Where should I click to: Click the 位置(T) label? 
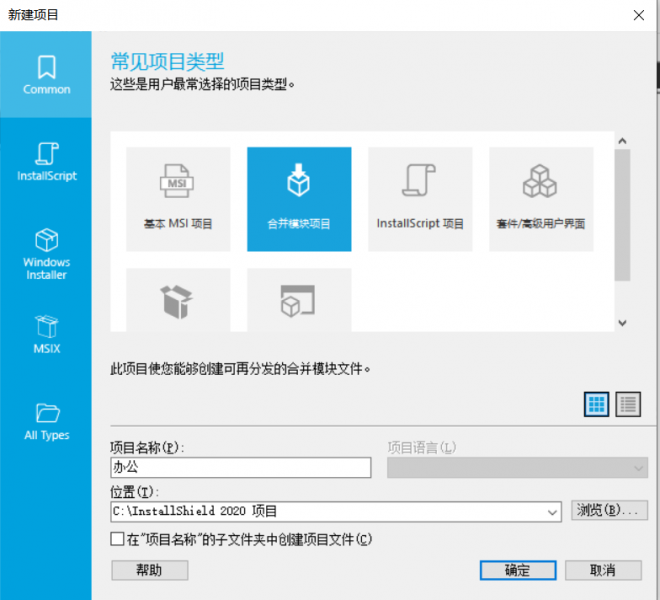pyautogui.click(x=134, y=491)
